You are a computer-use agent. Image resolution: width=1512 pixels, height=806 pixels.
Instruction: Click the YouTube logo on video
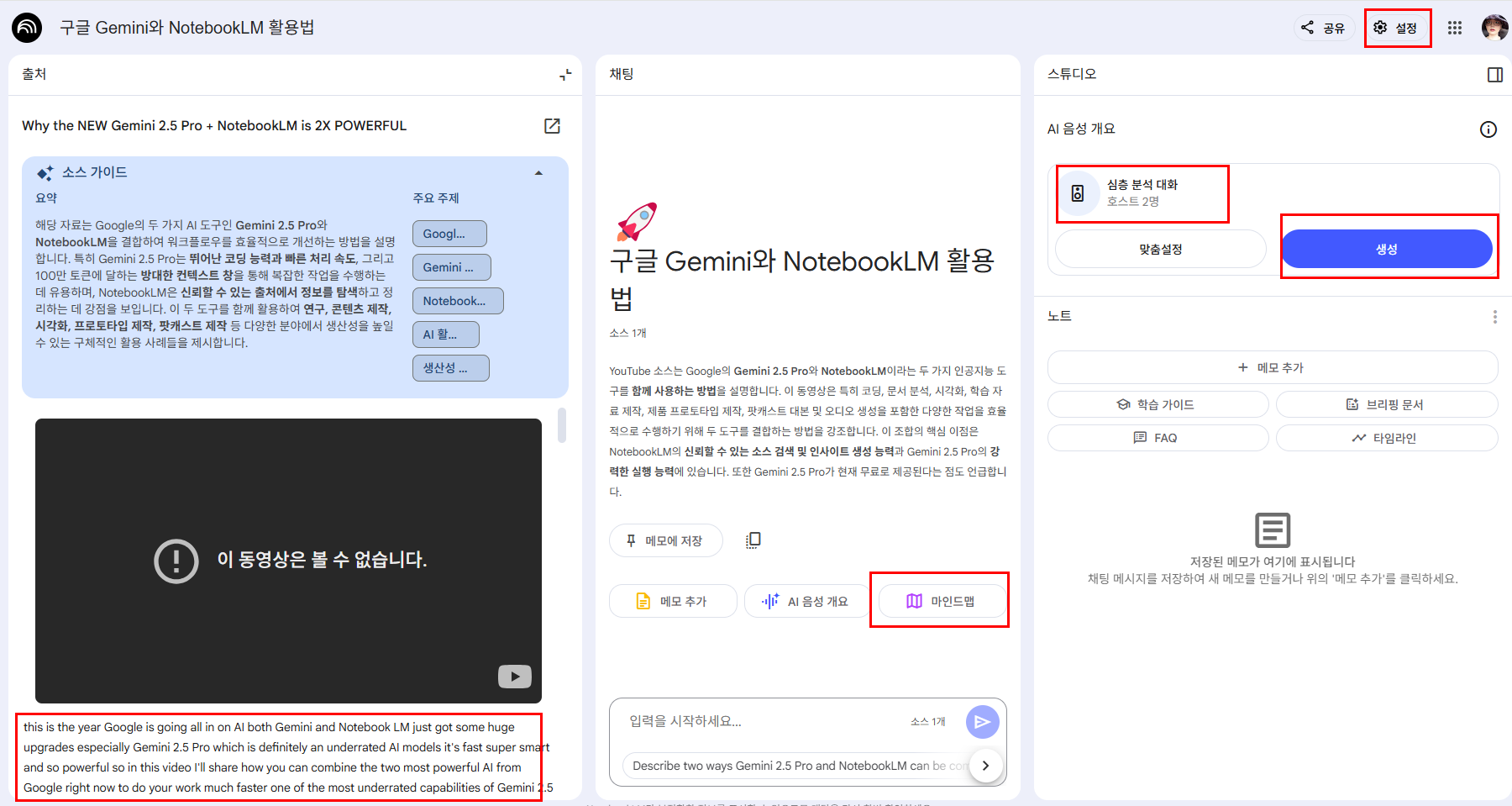pyautogui.click(x=515, y=677)
